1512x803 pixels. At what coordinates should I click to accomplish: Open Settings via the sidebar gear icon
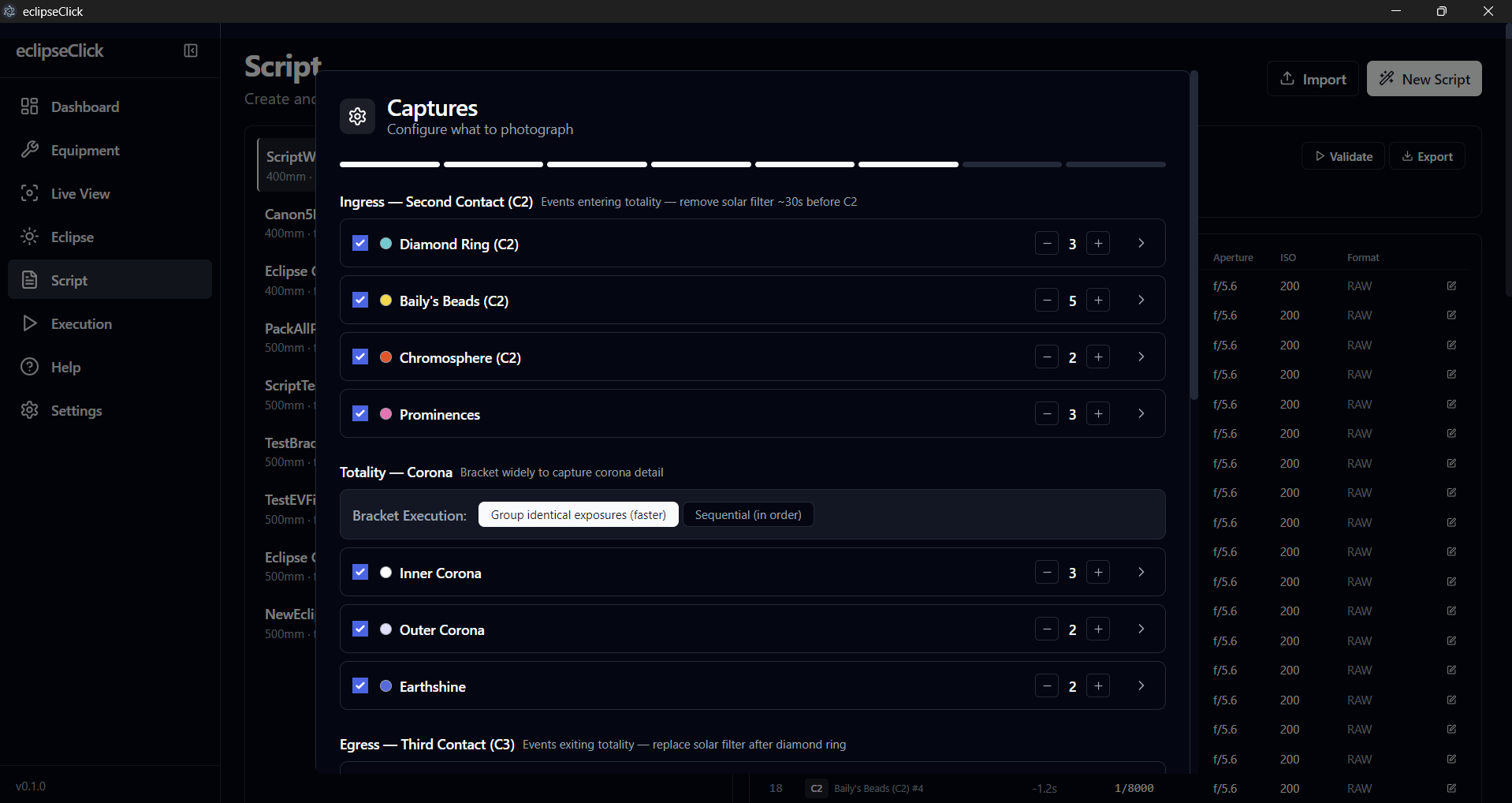[29, 410]
